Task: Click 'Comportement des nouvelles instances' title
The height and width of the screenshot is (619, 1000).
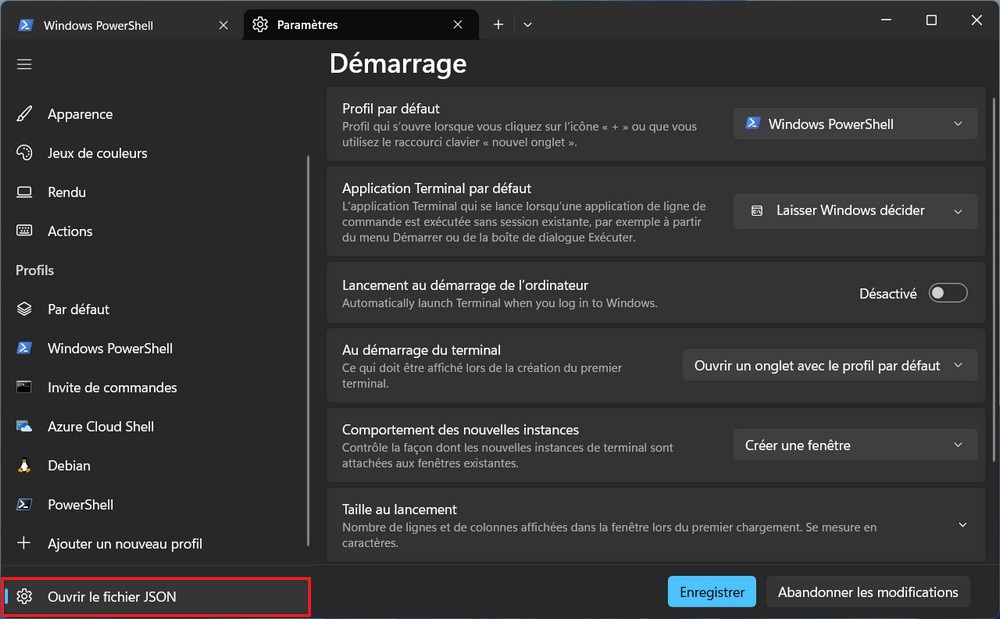Action: (x=460, y=430)
